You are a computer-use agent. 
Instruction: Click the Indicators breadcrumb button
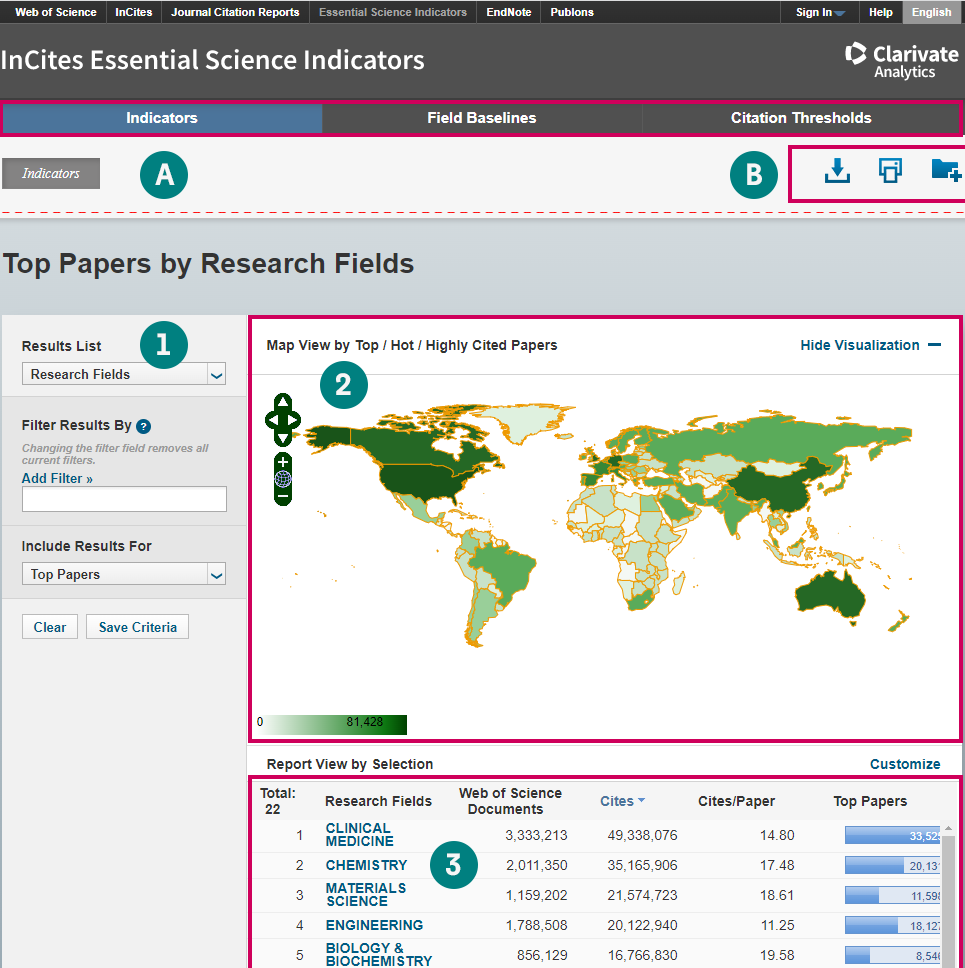click(51, 173)
